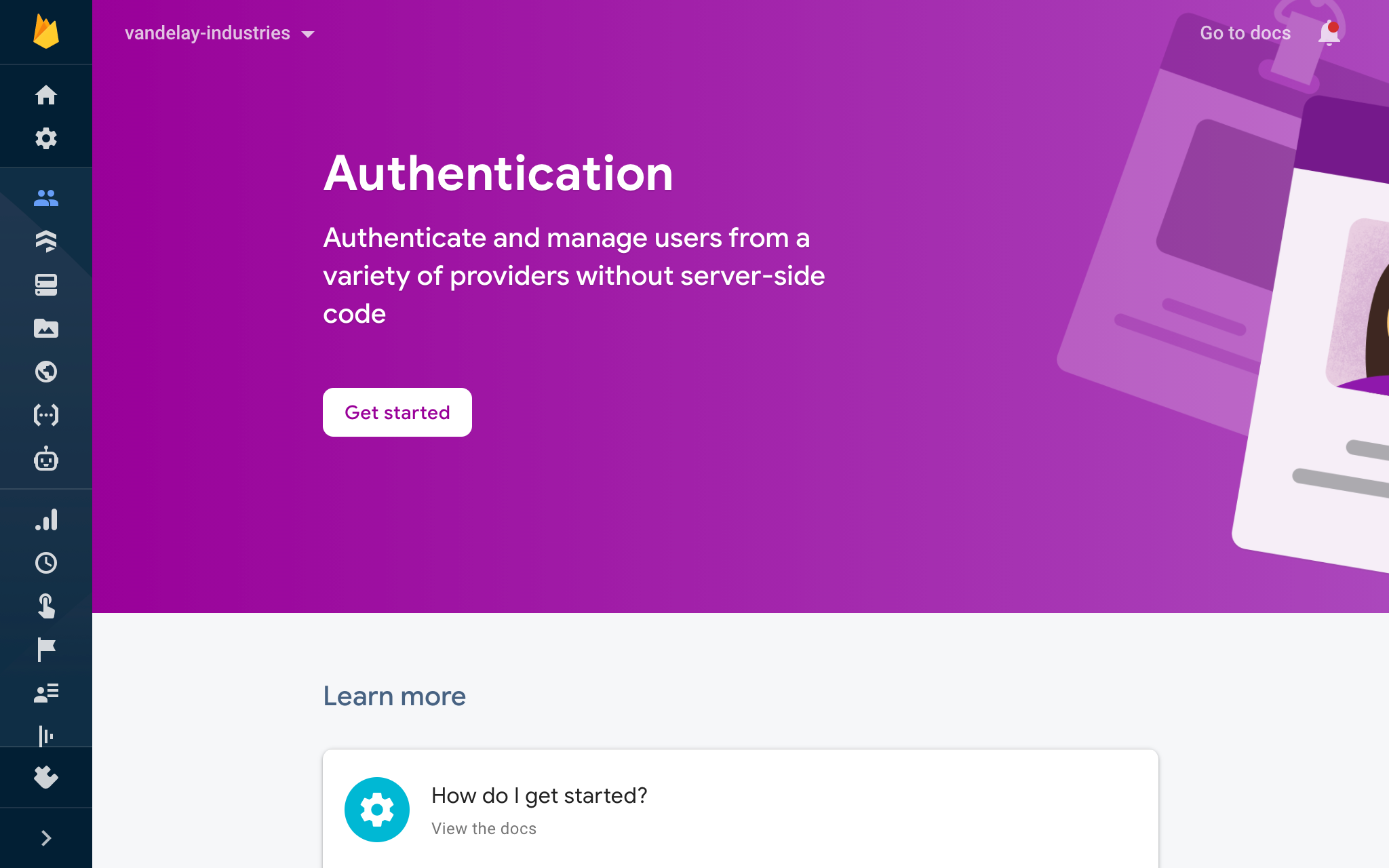This screenshot has width=1389, height=868.
Task: Click the Firebase logo icon
Action: (46, 32)
